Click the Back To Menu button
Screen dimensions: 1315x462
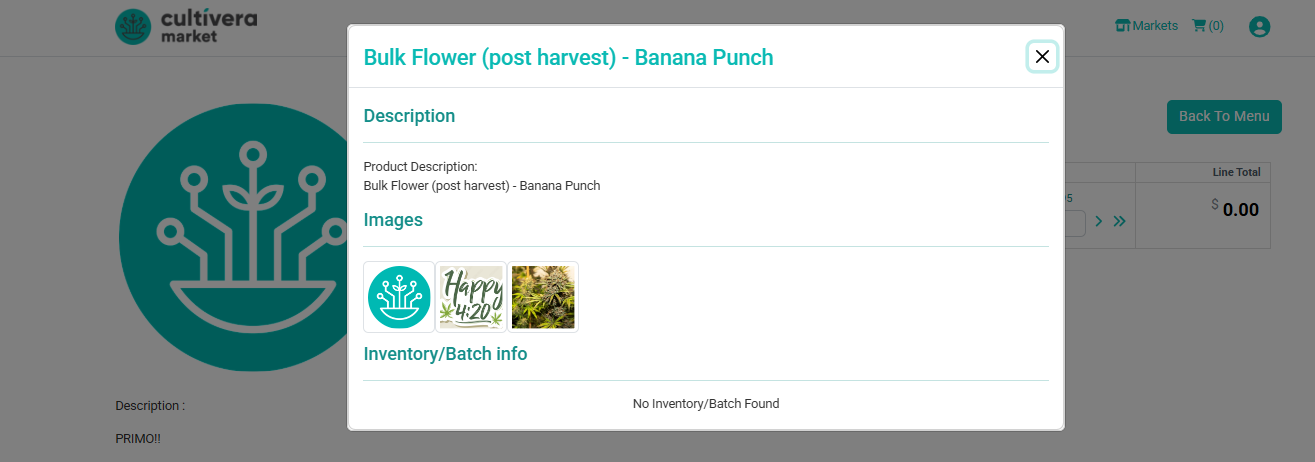point(1223,116)
